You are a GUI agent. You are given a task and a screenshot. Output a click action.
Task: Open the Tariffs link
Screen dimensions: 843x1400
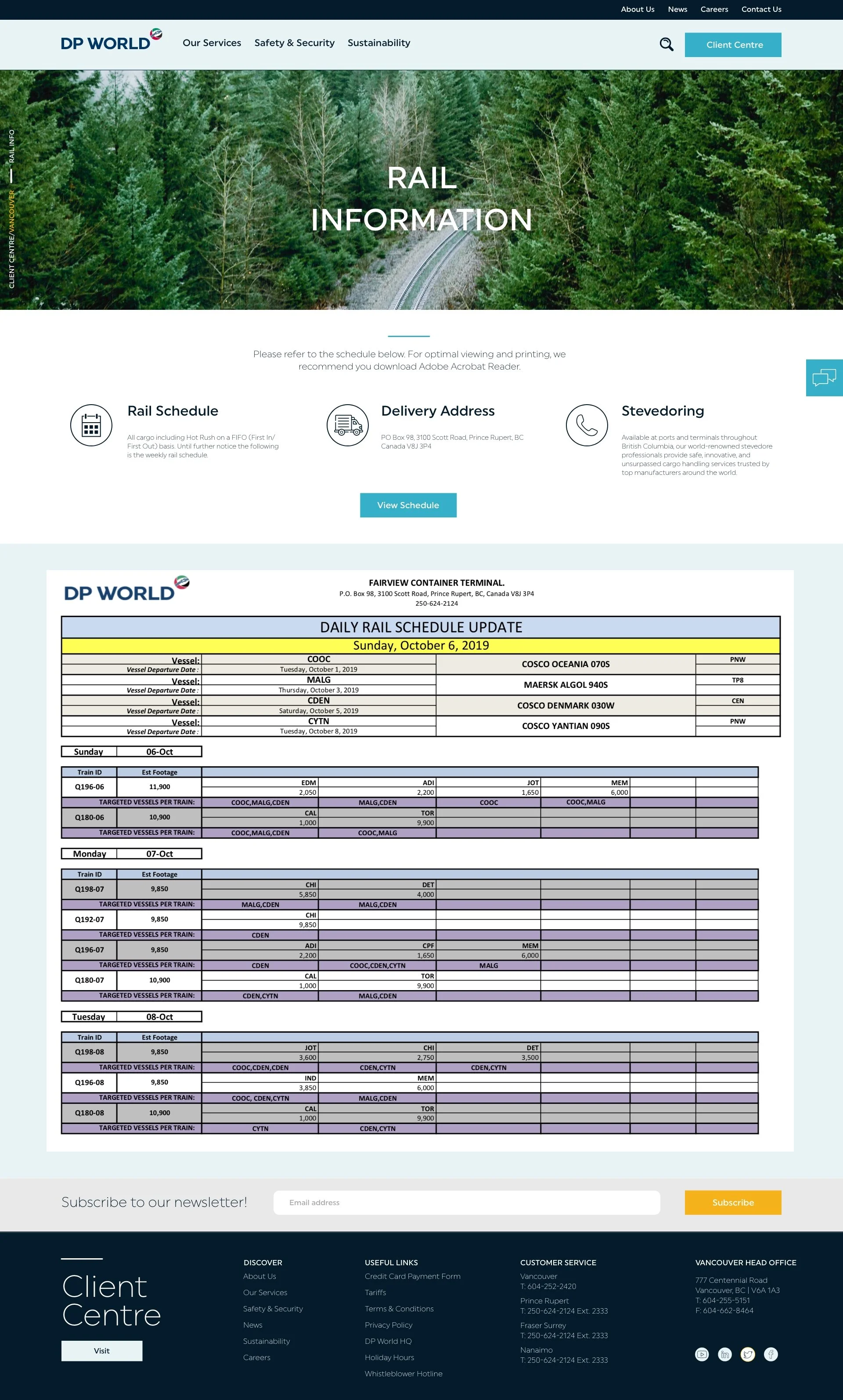point(375,1293)
